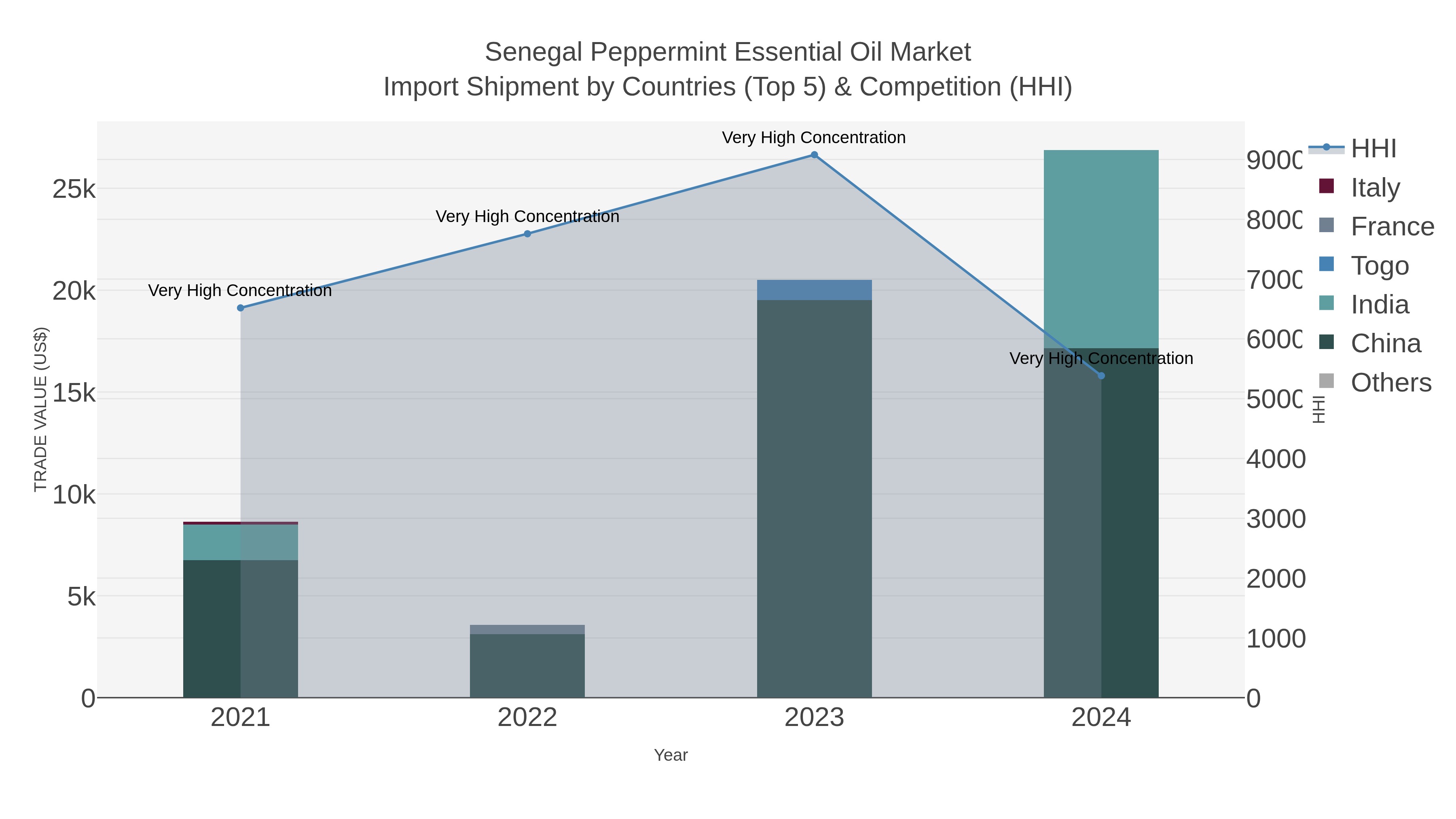Click the Very High Concentration label near 2024

click(1101, 358)
